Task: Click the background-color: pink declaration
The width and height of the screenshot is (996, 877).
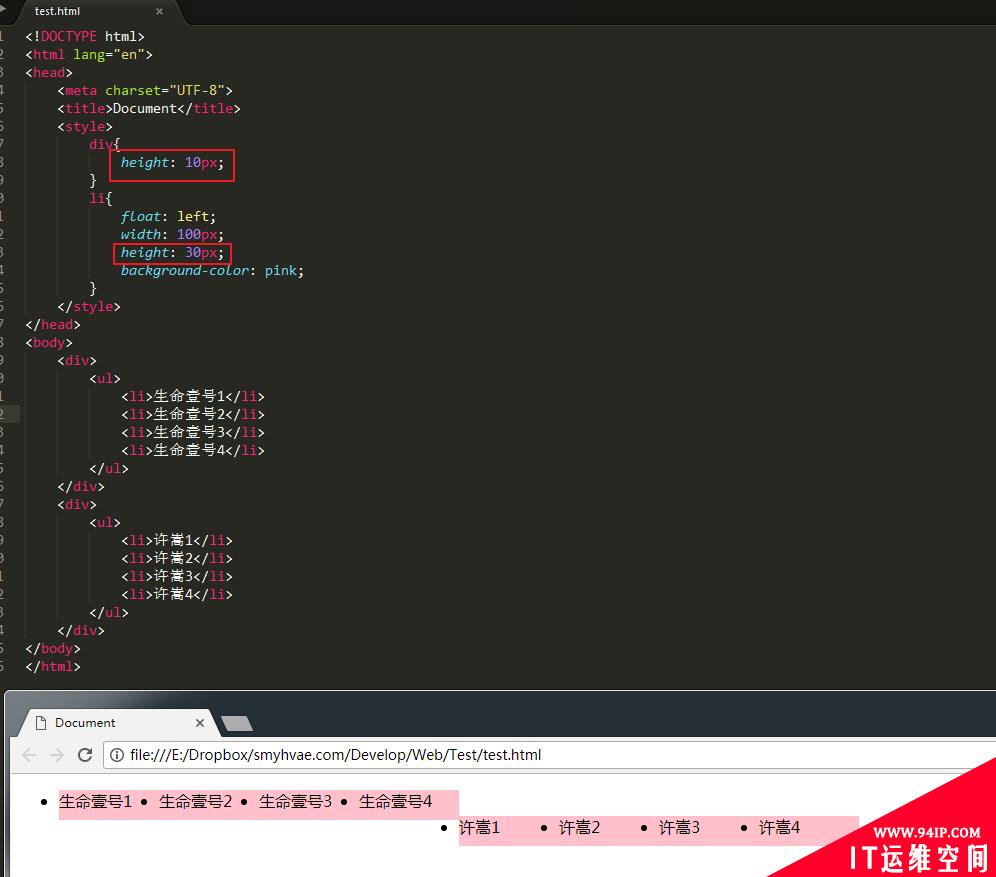Action: point(212,271)
